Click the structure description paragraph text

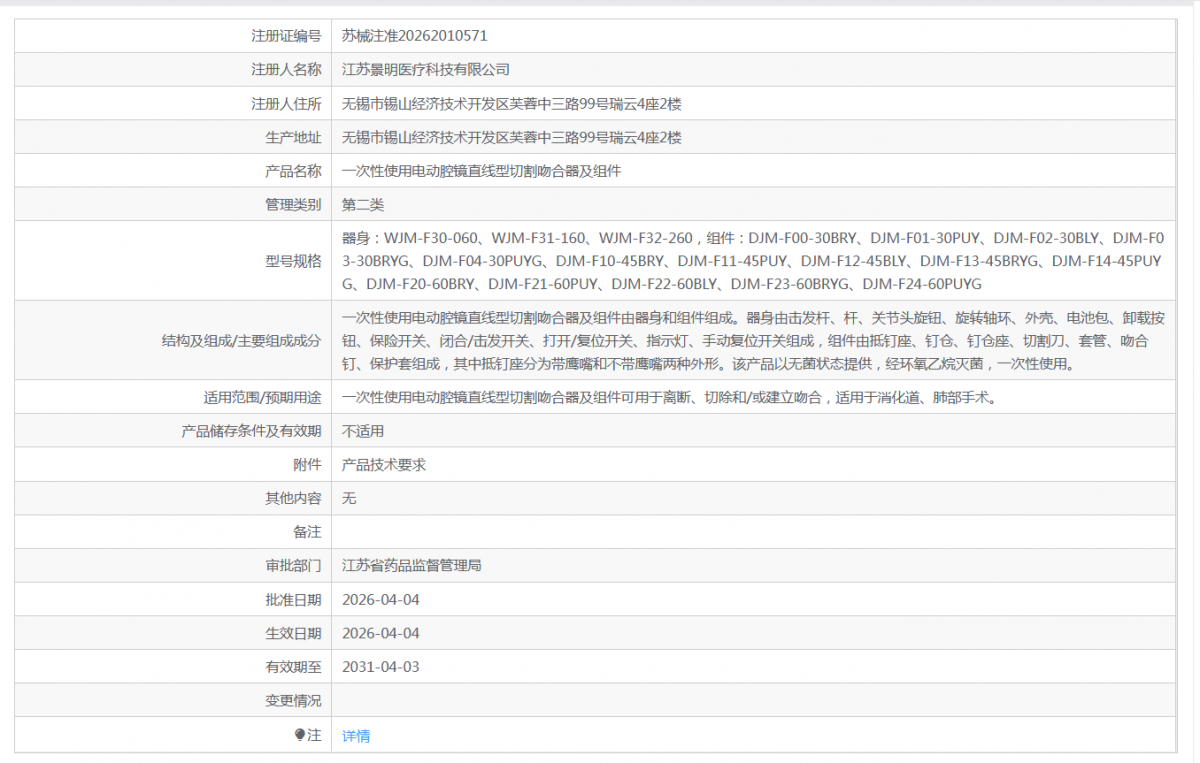(753, 341)
